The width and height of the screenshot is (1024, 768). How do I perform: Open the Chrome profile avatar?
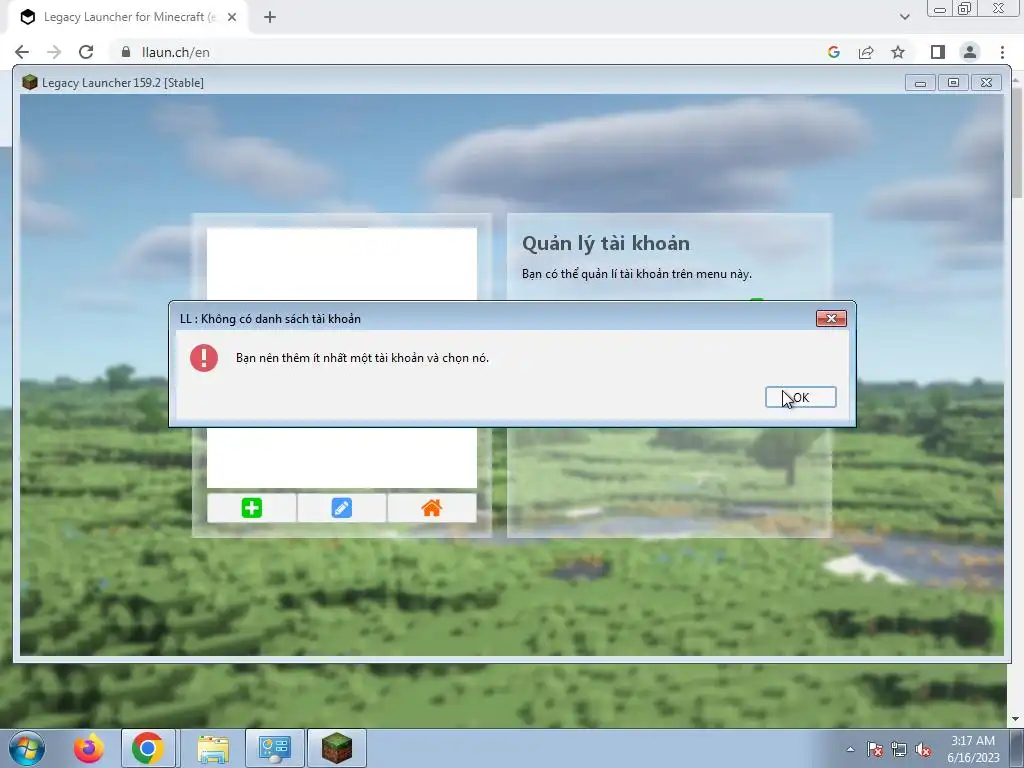click(x=970, y=52)
